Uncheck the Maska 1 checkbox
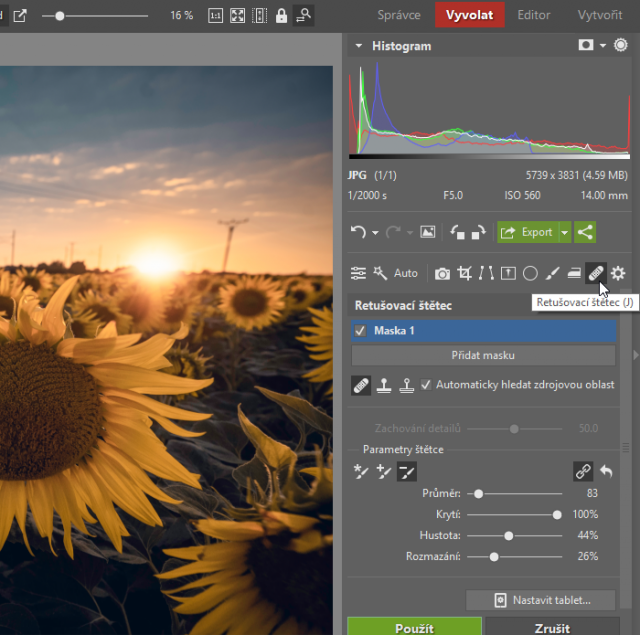 tap(360, 331)
